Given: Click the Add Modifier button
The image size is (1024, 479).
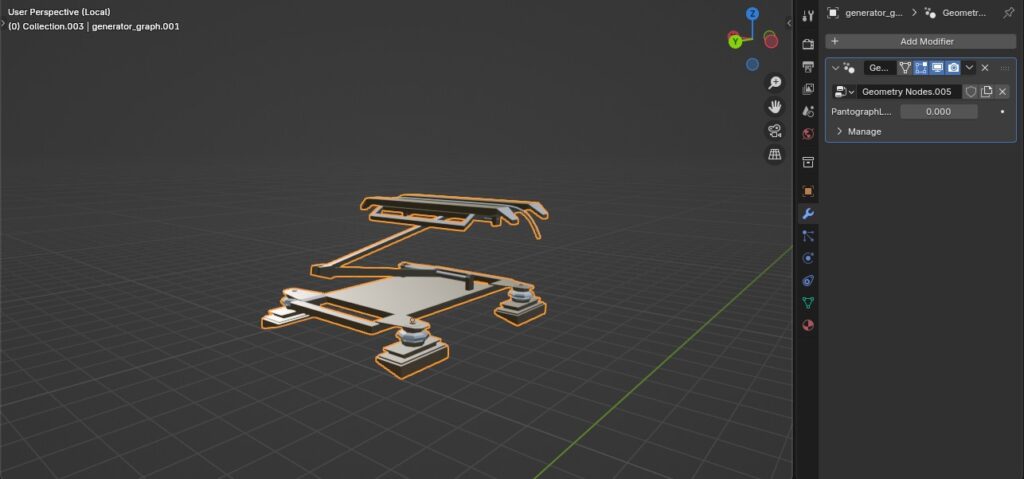Looking at the screenshot, I should click(920, 41).
